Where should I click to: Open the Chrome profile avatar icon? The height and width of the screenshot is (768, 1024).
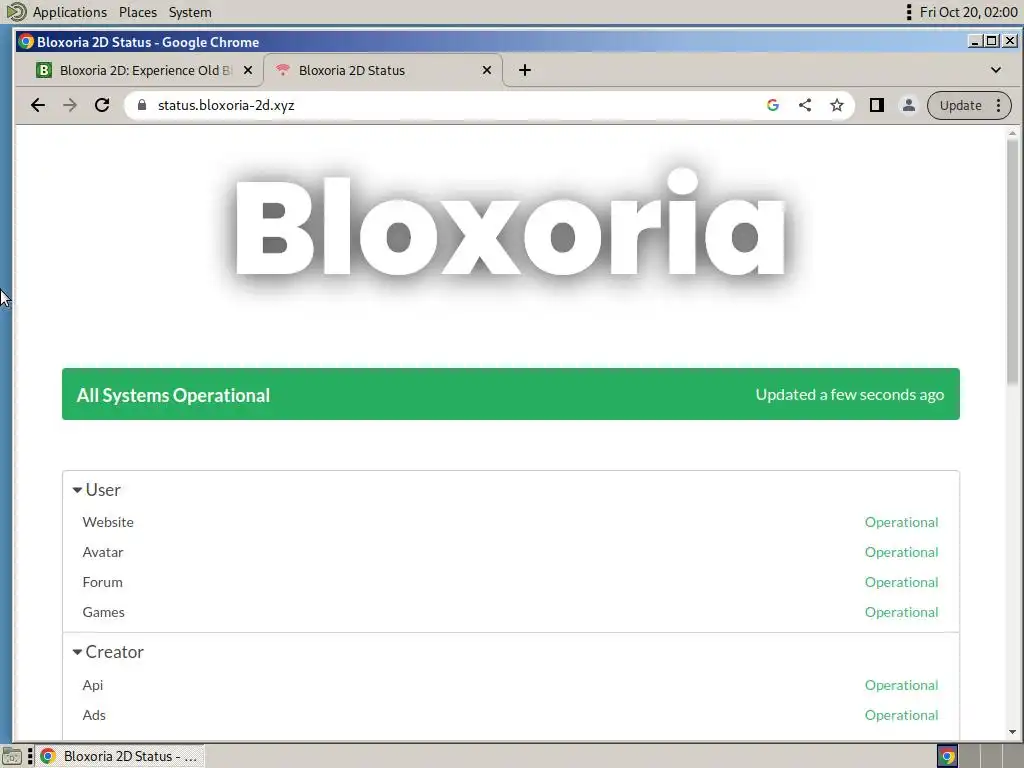(x=908, y=105)
